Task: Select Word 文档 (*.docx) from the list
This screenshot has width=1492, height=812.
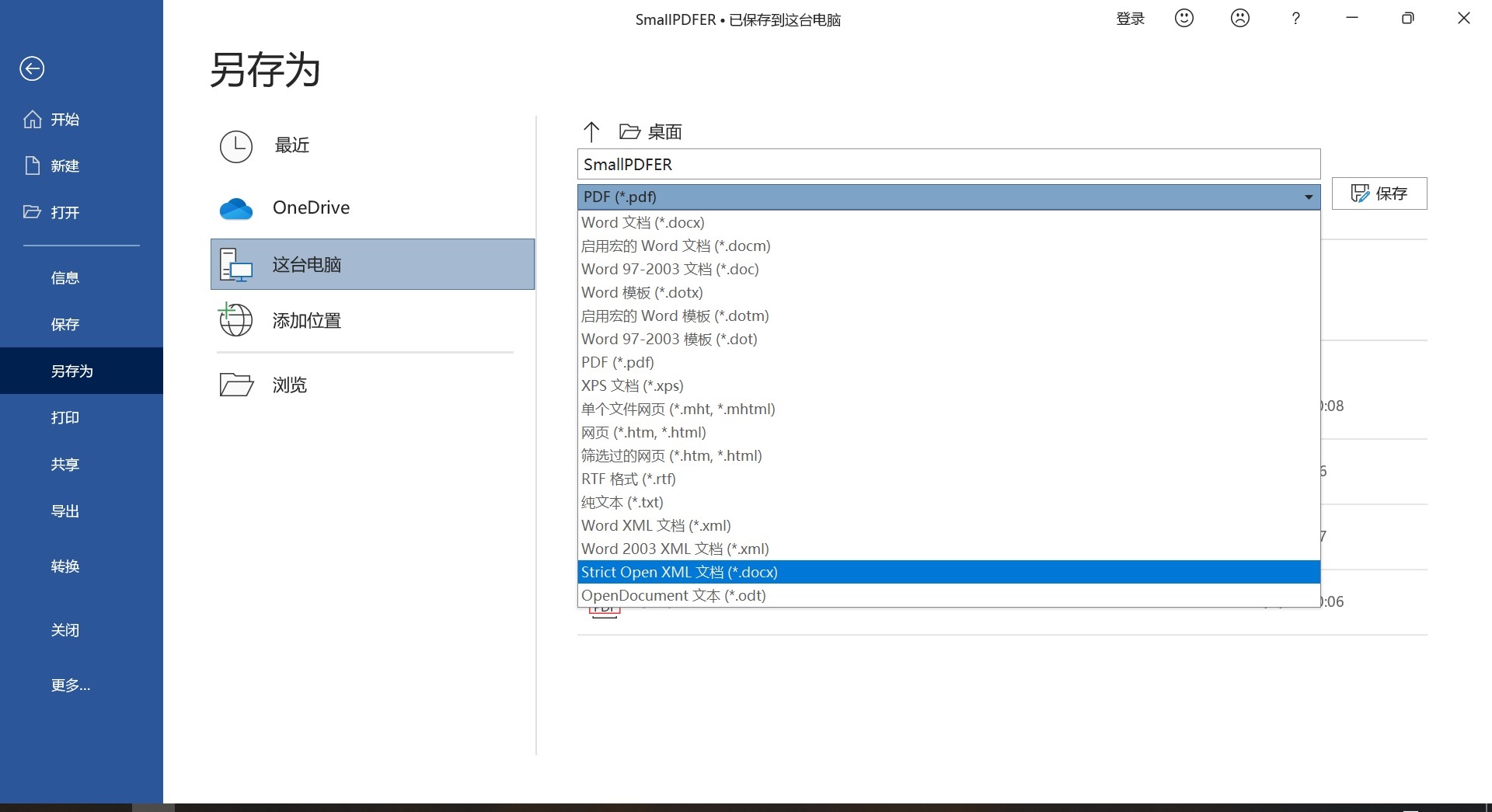Action: [643, 222]
